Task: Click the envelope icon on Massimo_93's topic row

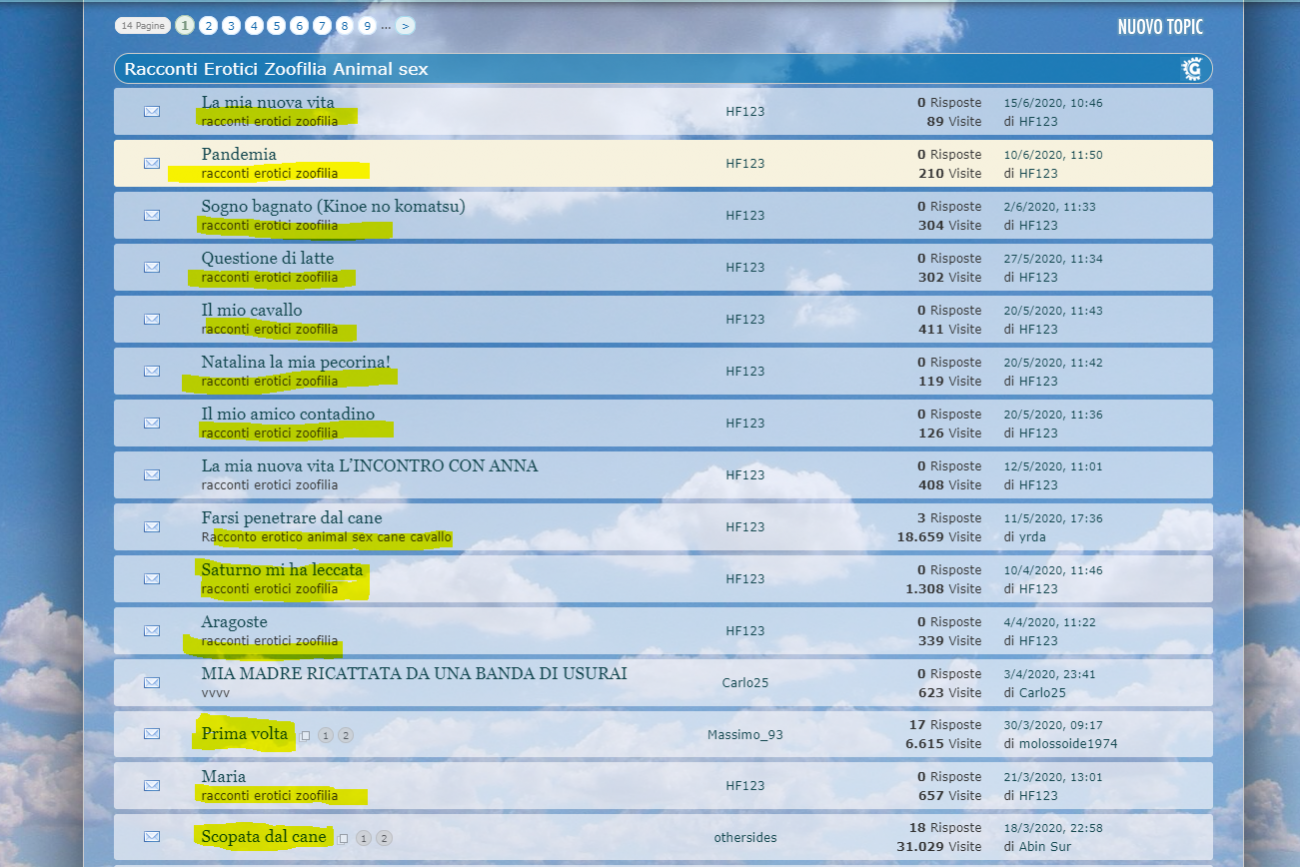Action: tap(152, 734)
